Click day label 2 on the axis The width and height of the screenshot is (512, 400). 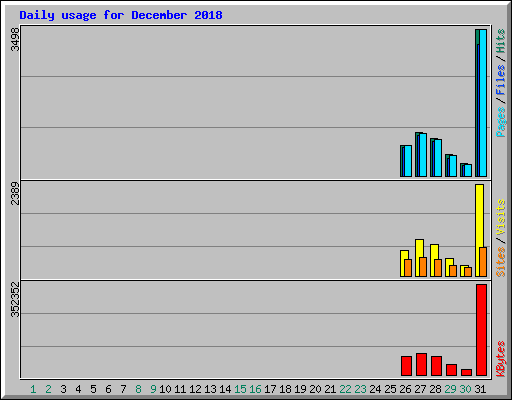pos(48,389)
